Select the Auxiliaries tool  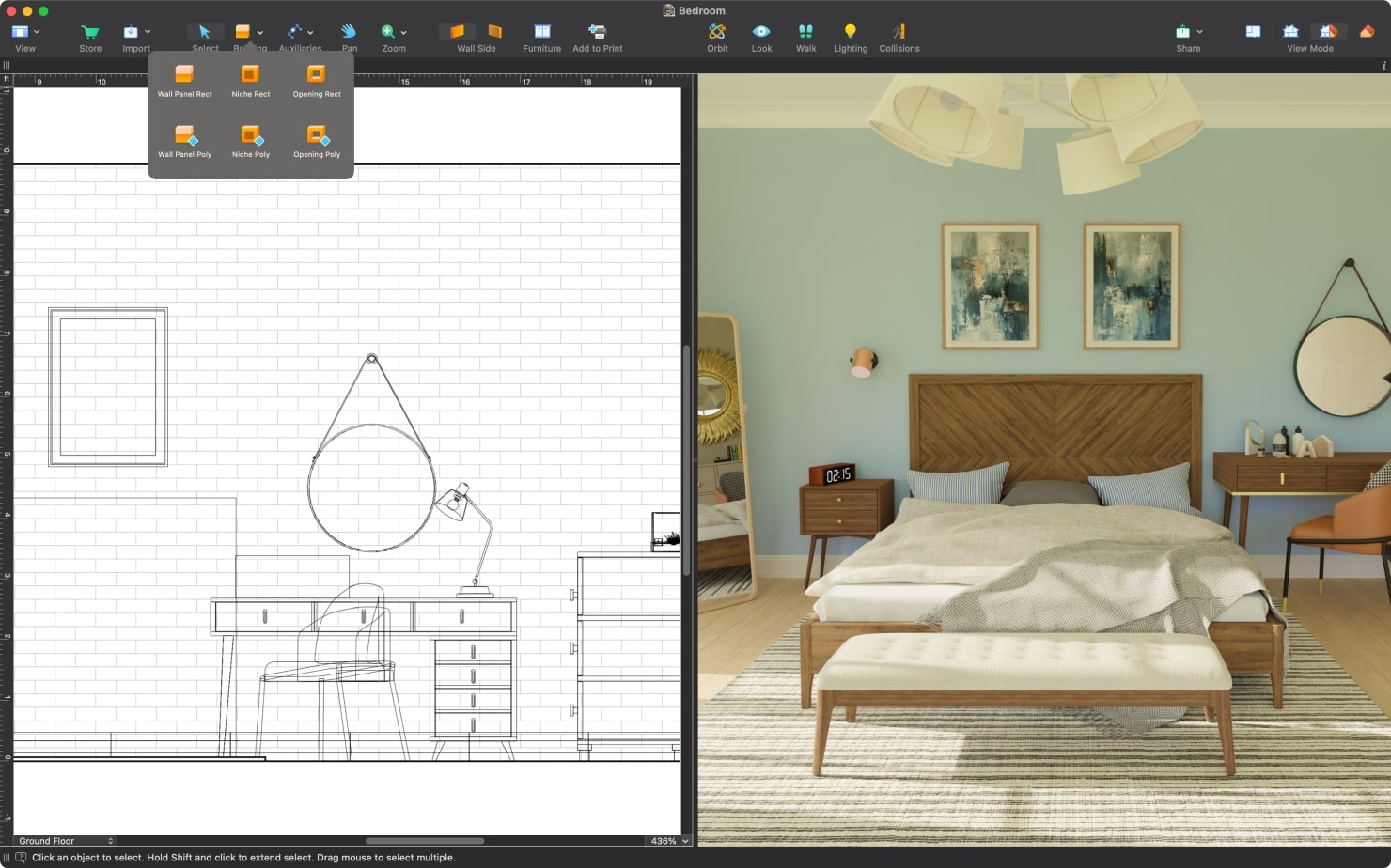[294, 32]
